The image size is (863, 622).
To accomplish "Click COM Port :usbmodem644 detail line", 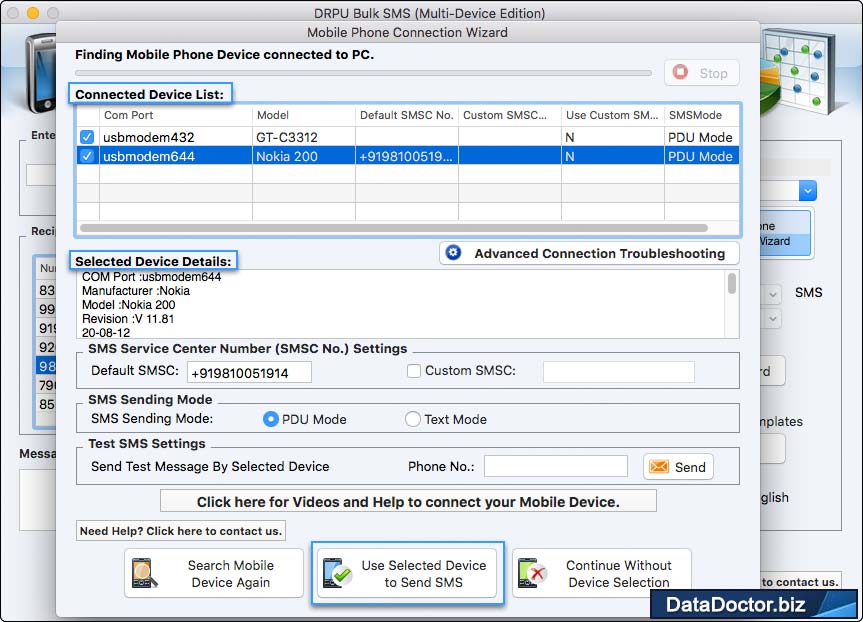I will click(x=151, y=277).
